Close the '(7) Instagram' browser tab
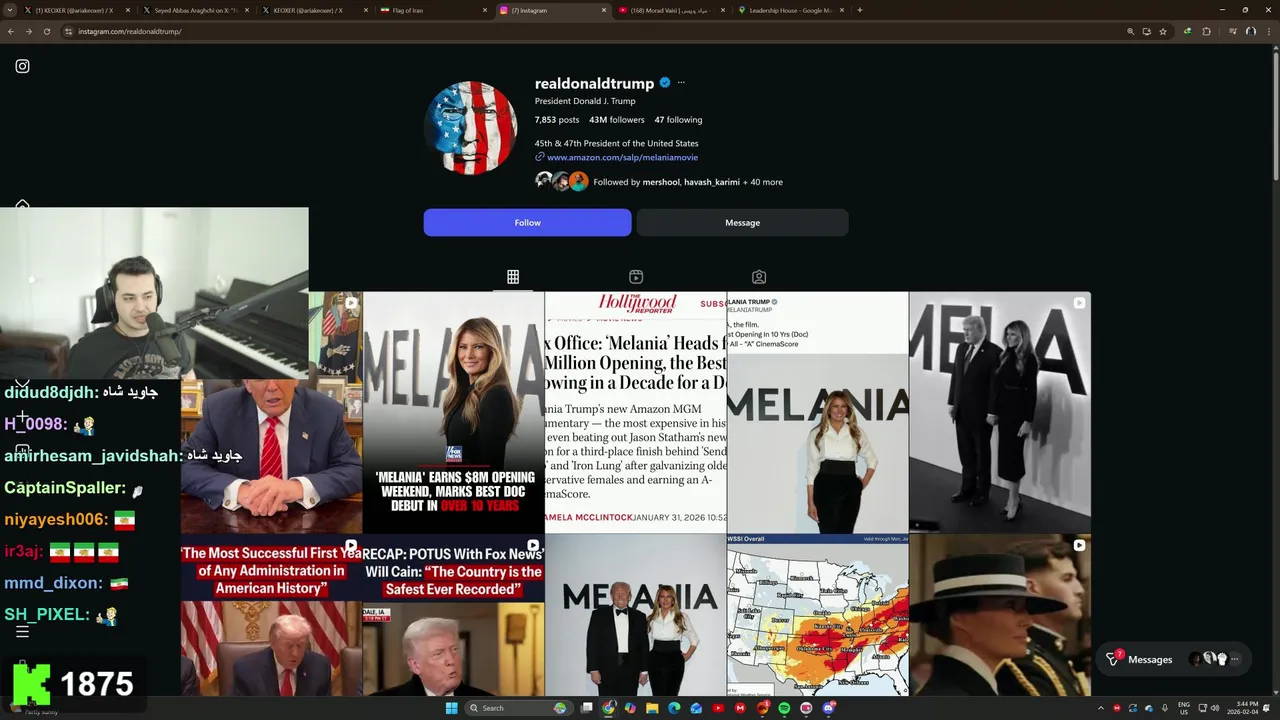The height and width of the screenshot is (720, 1280). 604,10
